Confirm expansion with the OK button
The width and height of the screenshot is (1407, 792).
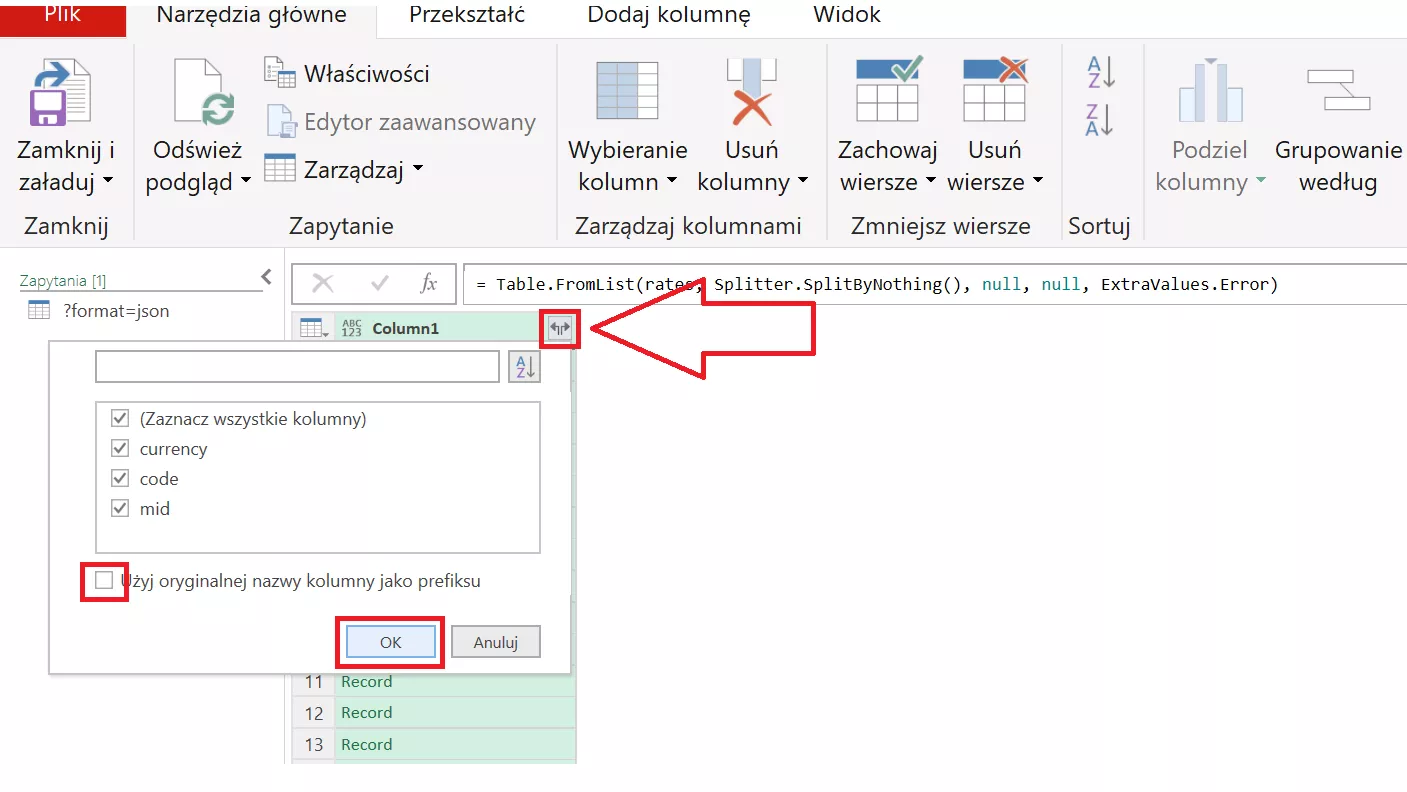pyautogui.click(x=390, y=642)
